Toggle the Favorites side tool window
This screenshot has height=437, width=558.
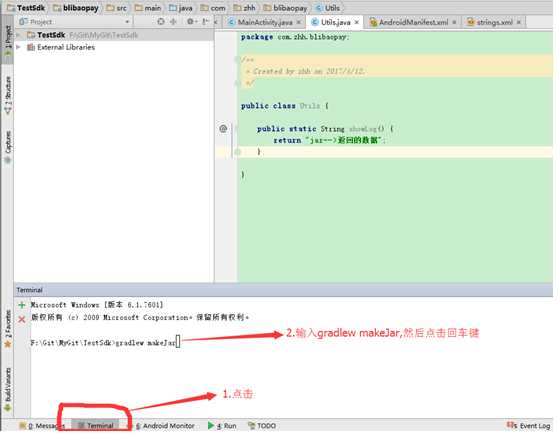pos(7,329)
